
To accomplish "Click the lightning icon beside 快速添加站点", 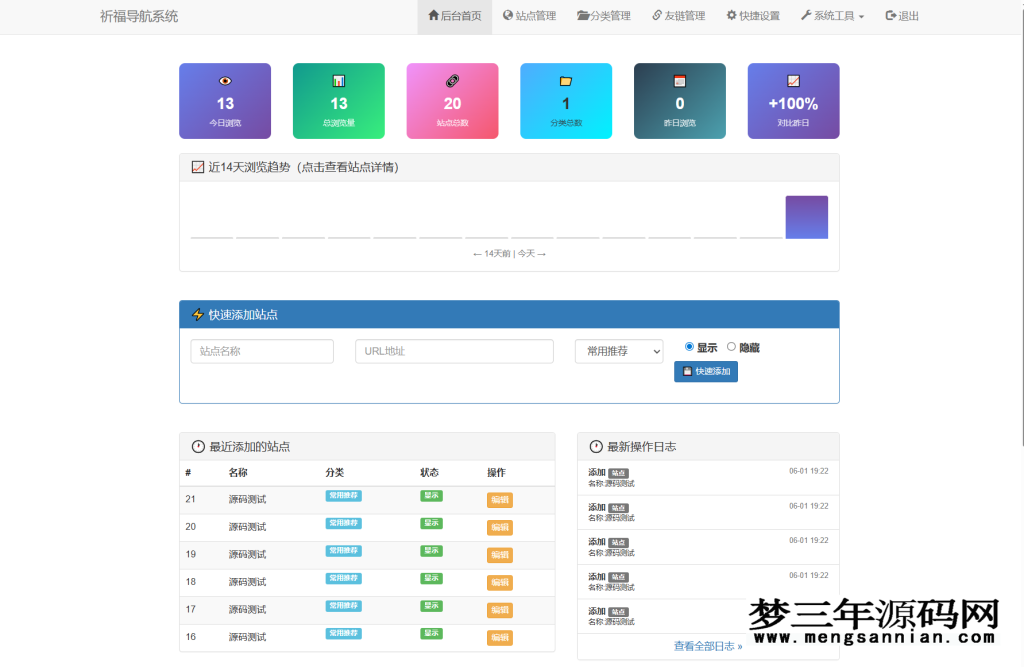I will pyautogui.click(x=198, y=315).
